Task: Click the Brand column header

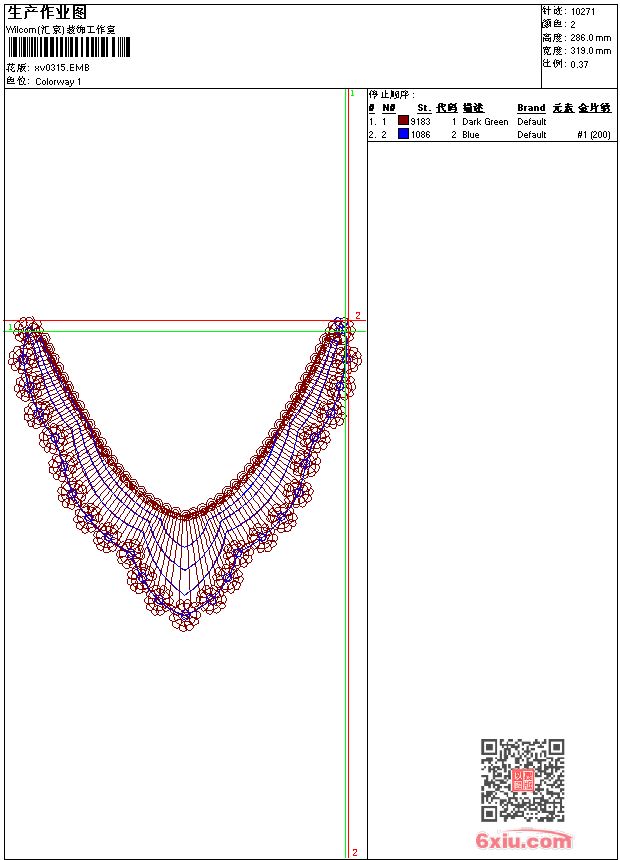Action: pyautogui.click(x=531, y=108)
